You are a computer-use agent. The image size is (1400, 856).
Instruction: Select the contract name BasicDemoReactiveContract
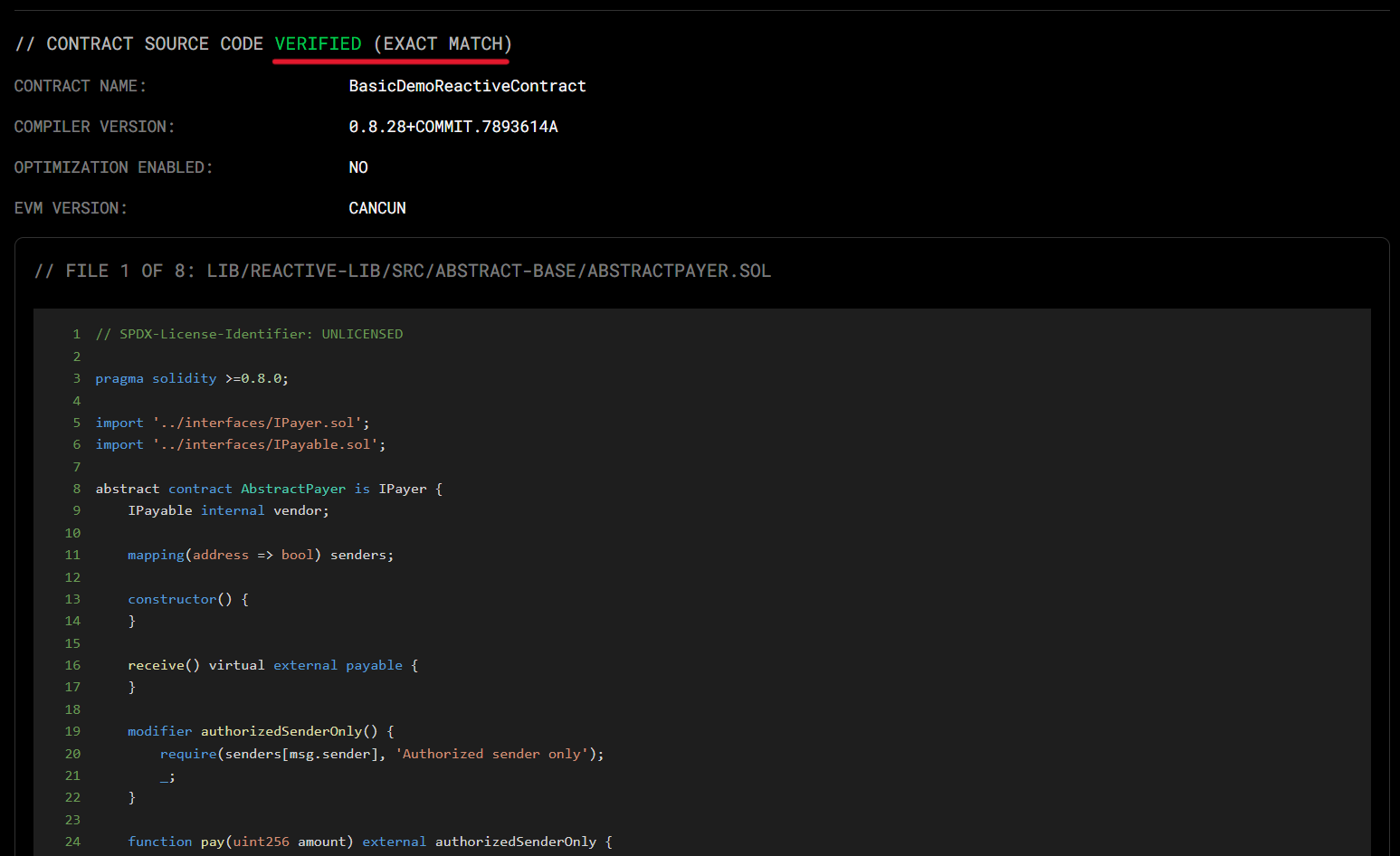pos(467,86)
